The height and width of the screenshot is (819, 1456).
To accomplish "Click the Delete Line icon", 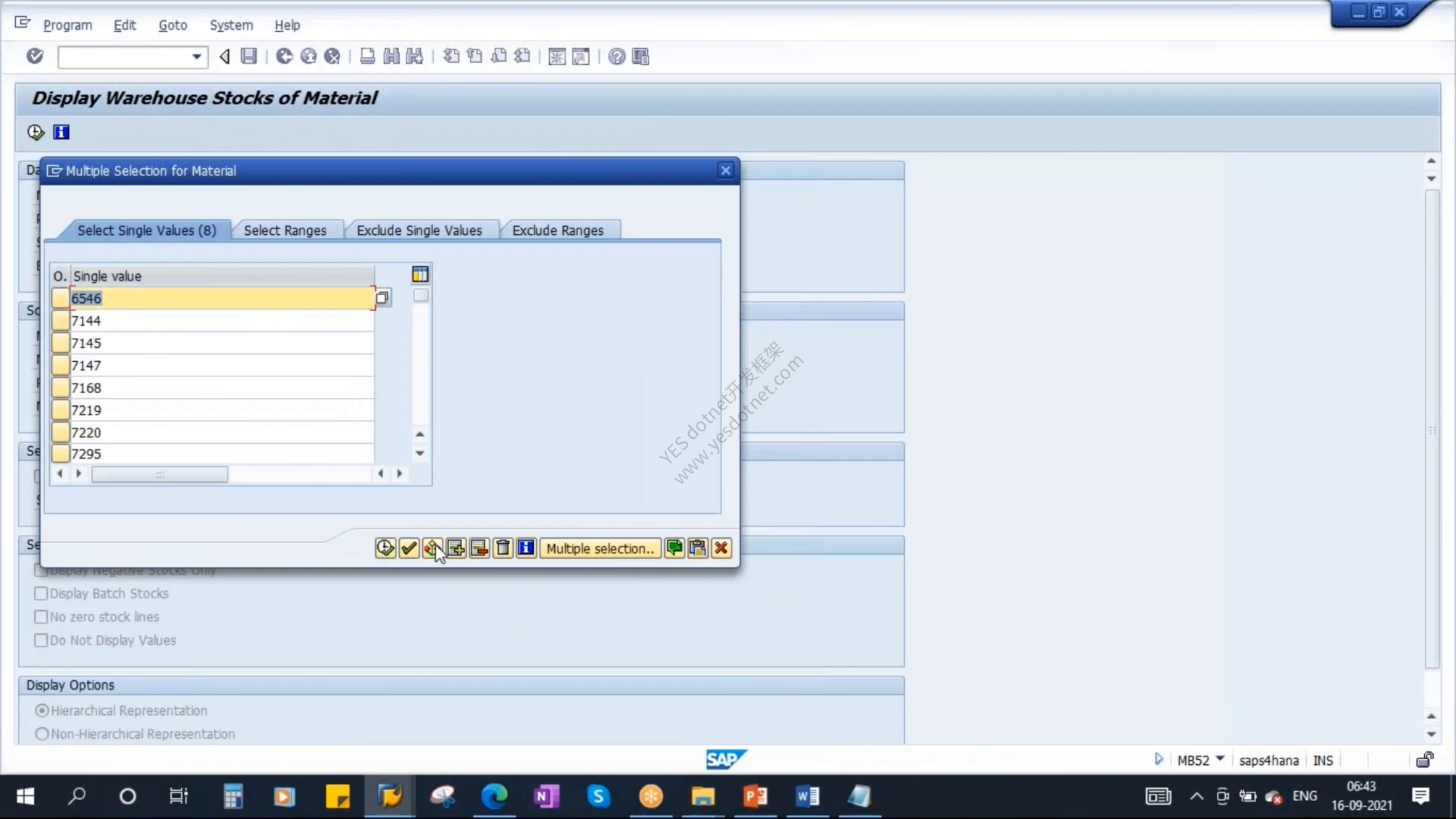I will click(x=479, y=548).
